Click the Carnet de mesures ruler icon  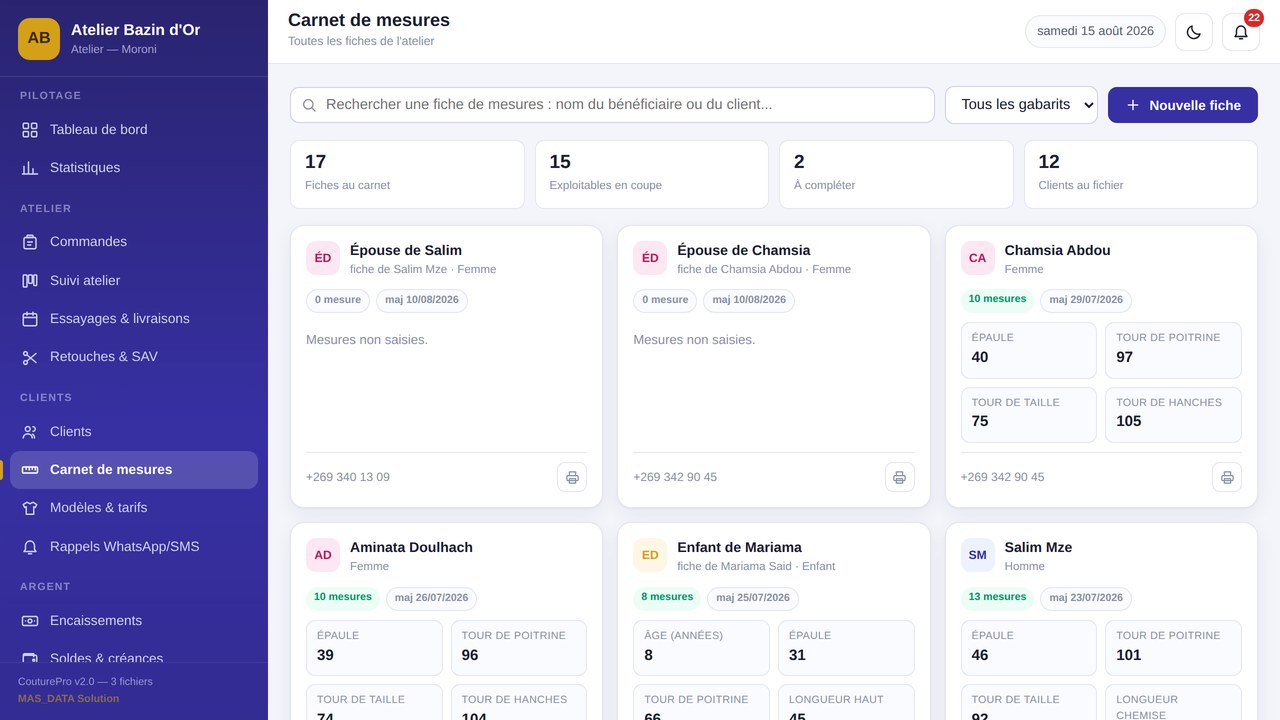click(x=30, y=470)
